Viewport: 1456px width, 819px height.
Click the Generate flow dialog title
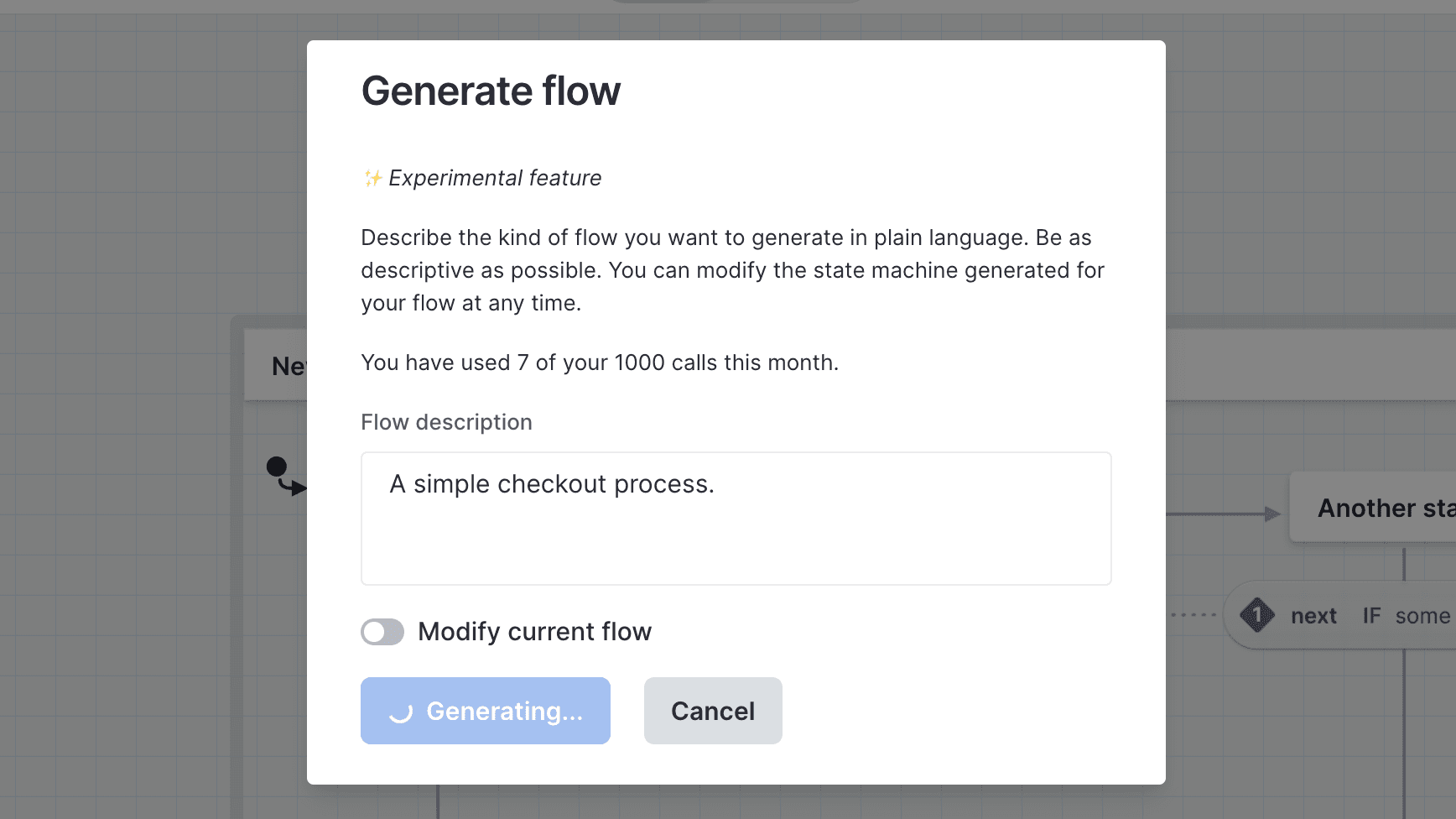click(x=491, y=91)
